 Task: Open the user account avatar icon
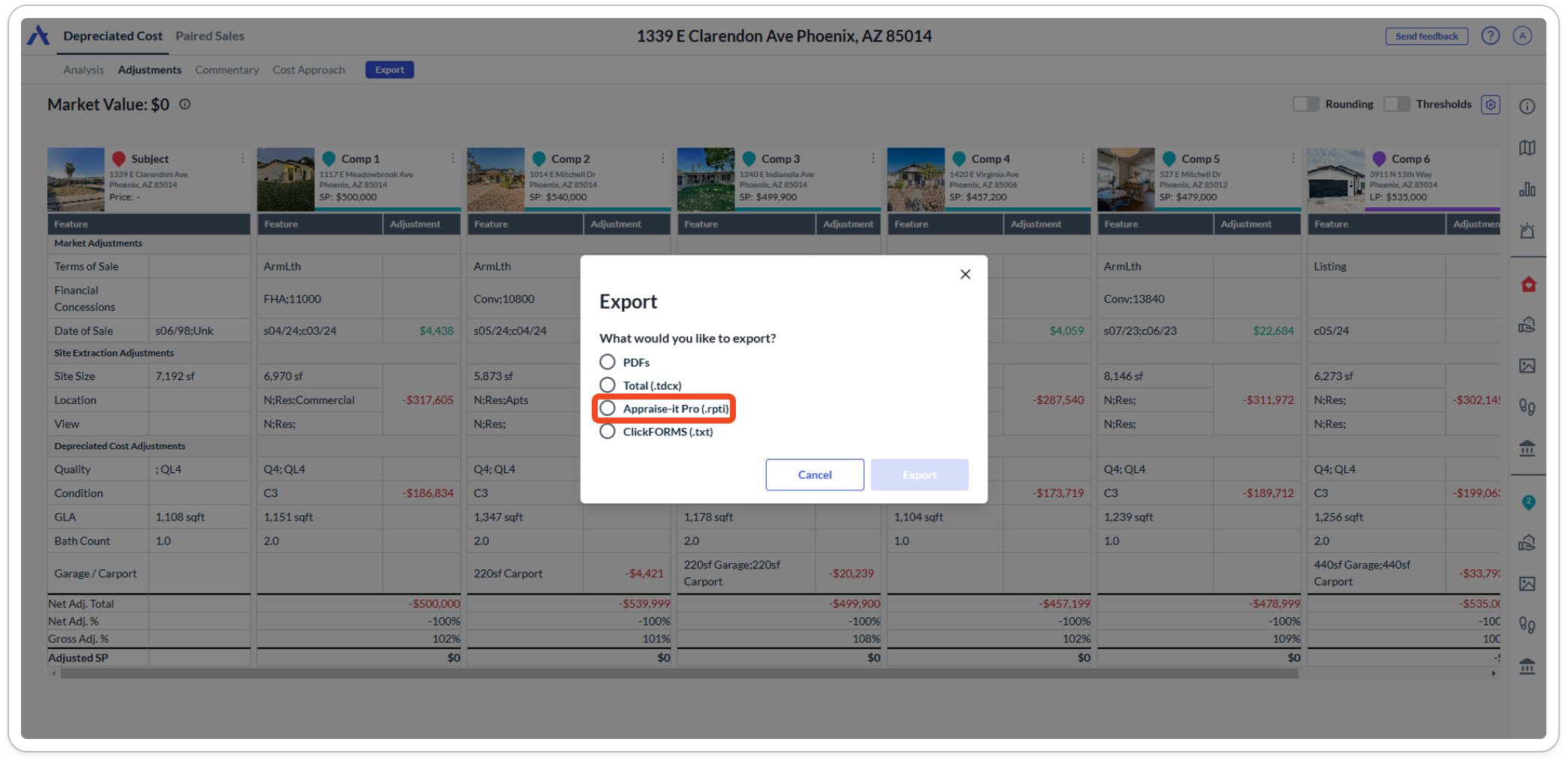(x=1521, y=35)
